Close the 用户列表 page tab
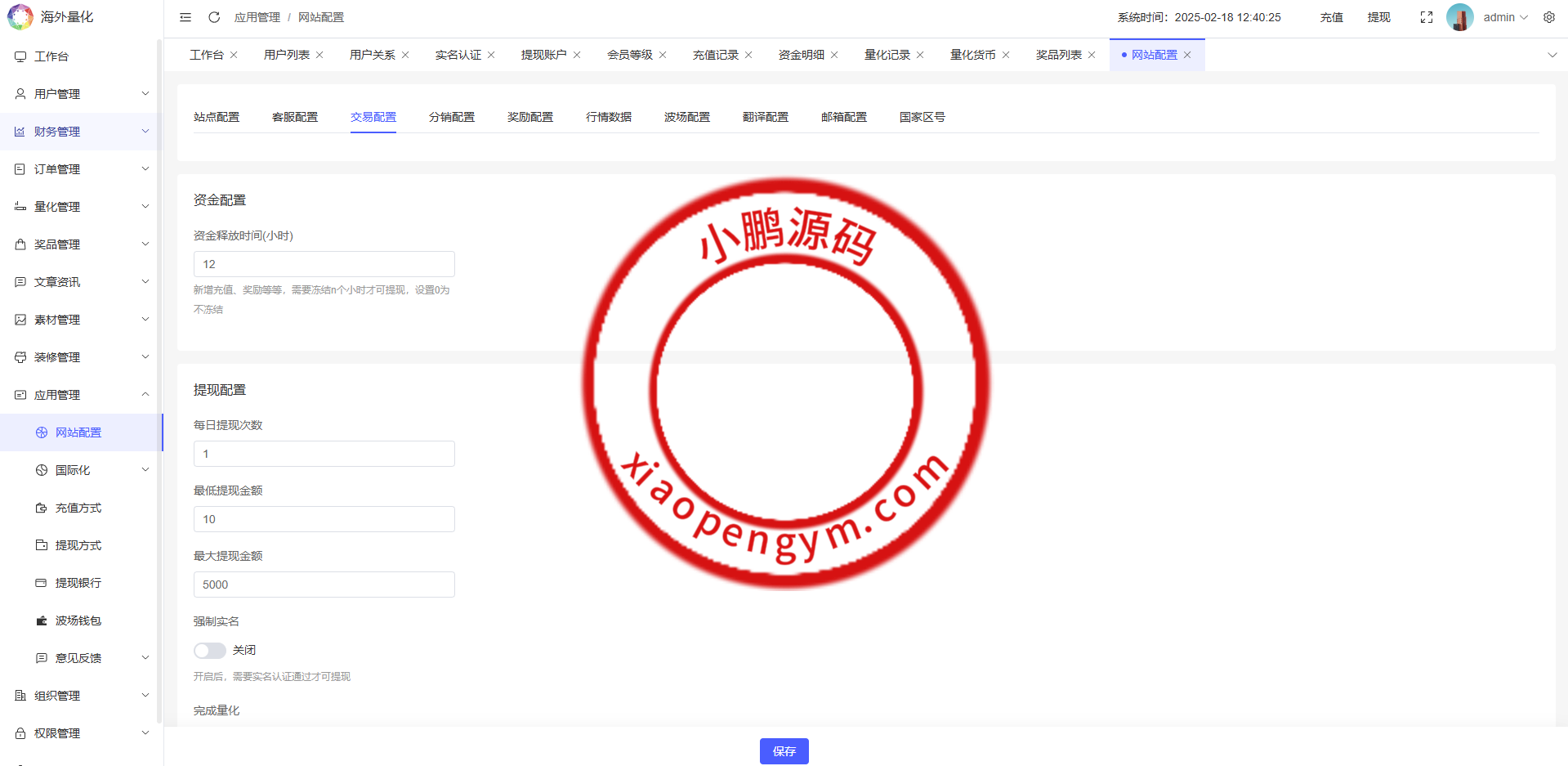Image resolution: width=1568 pixels, height=766 pixels. (319, 55)
